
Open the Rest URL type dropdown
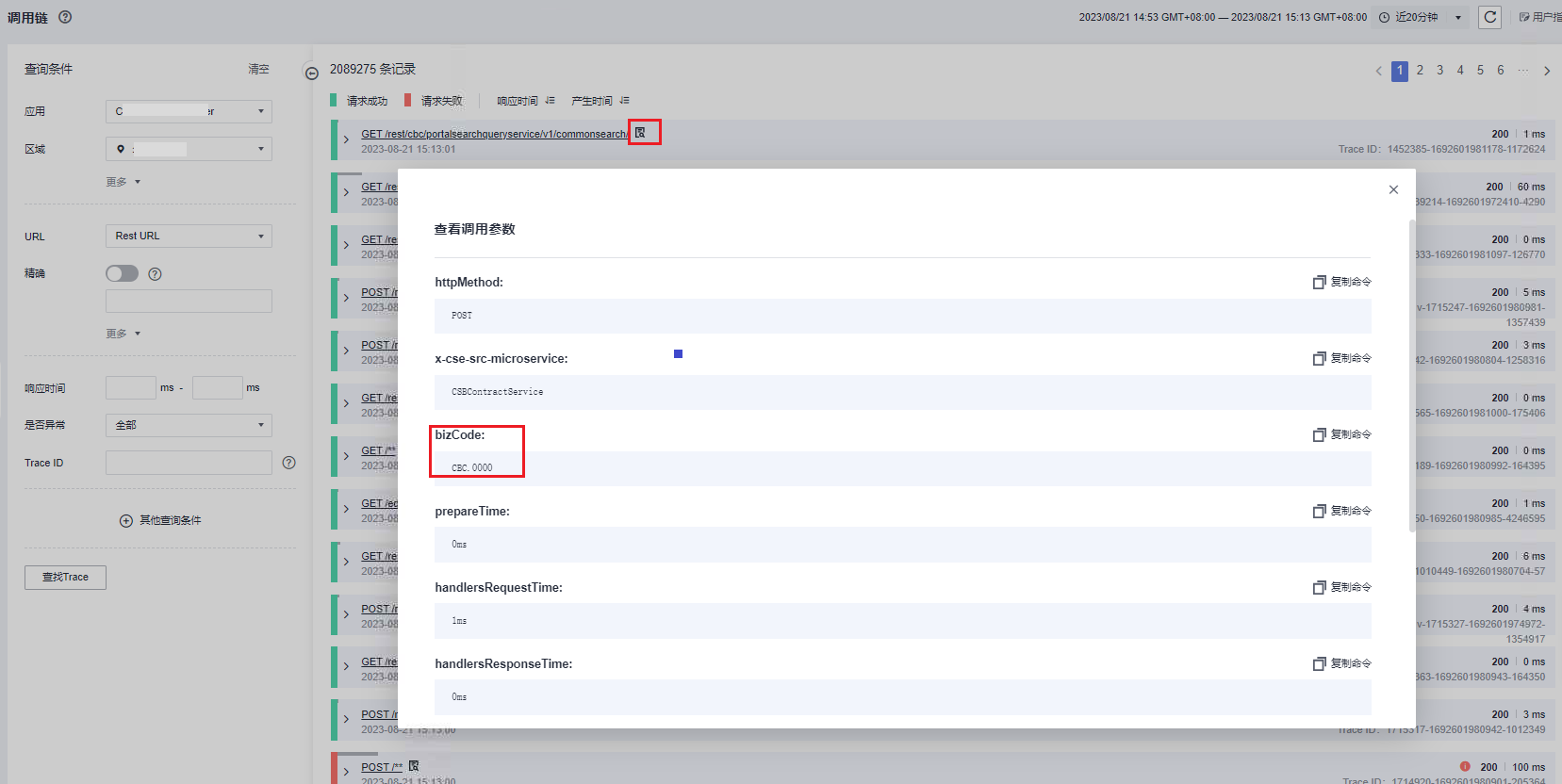(x=189, y=236)
